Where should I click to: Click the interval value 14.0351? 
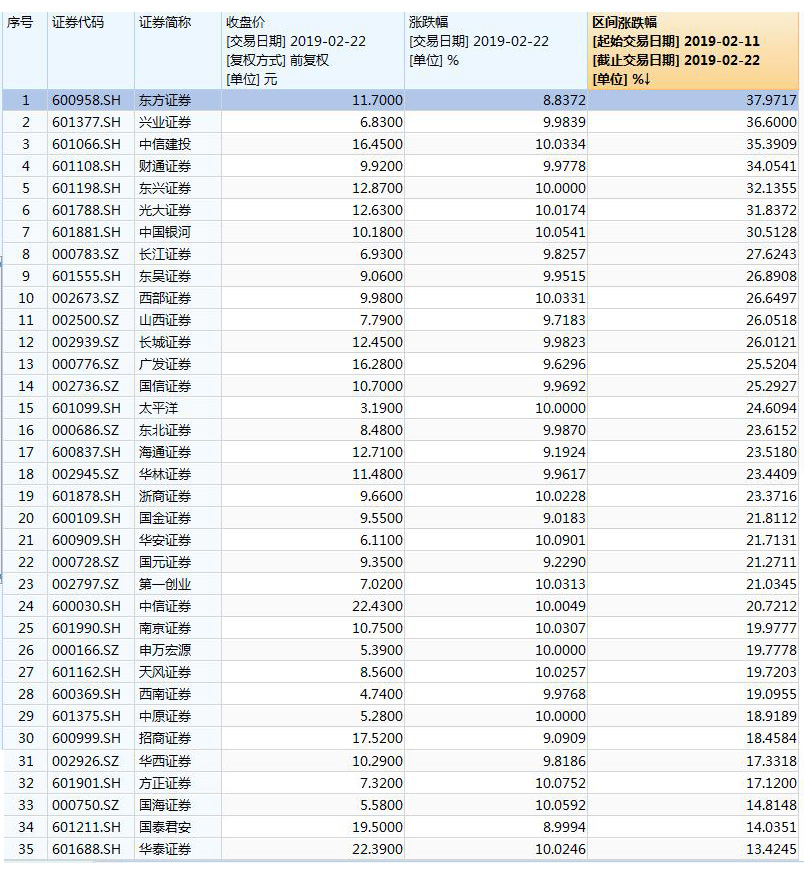(771, 827)
